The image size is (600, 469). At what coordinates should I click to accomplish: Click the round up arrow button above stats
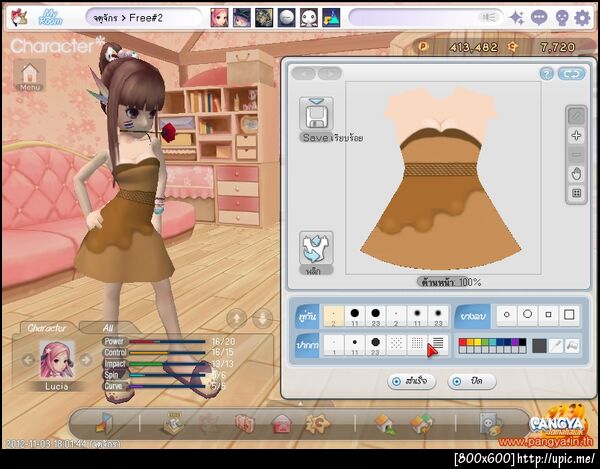pyautogui.click(x=237, y=318)
